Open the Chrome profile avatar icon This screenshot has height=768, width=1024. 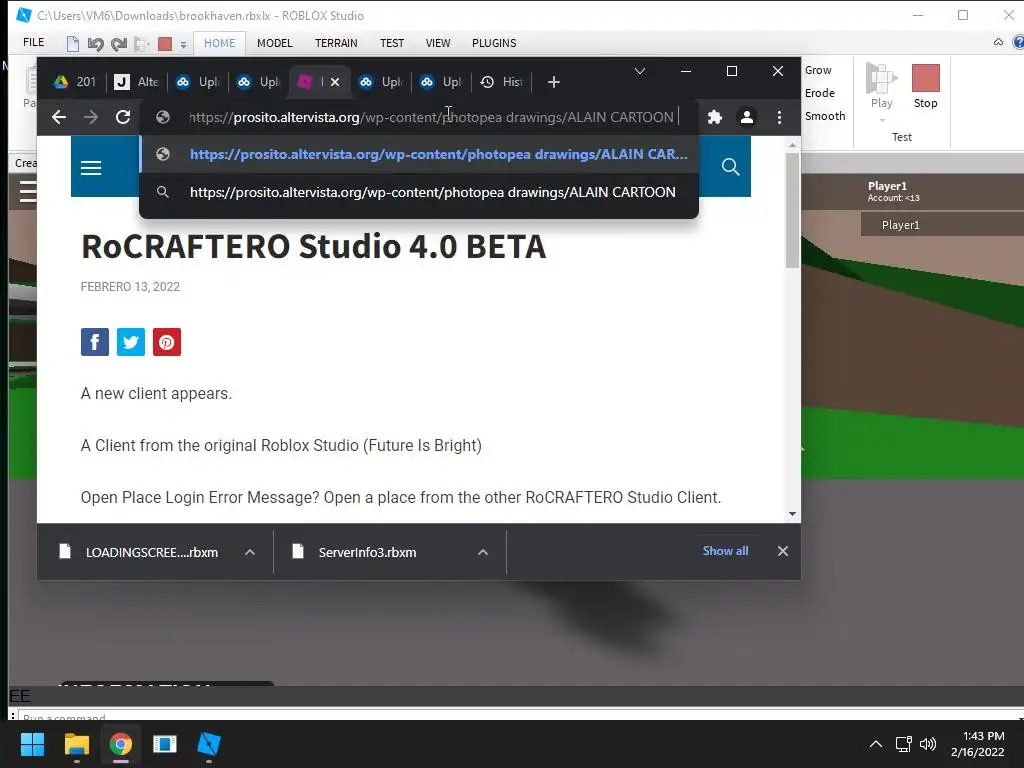(746, 117)
